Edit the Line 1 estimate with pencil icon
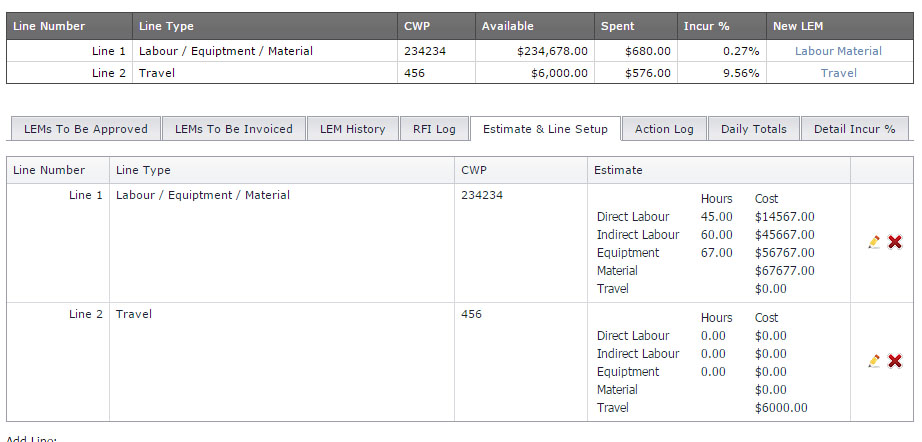Screen dimensions: 922x442 875,242
